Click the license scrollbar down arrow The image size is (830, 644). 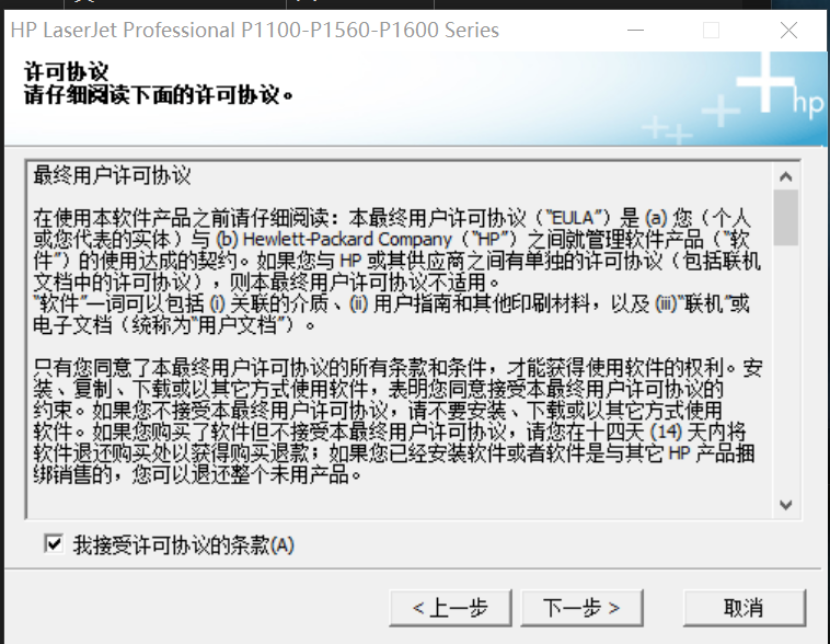tap(786, 505)
